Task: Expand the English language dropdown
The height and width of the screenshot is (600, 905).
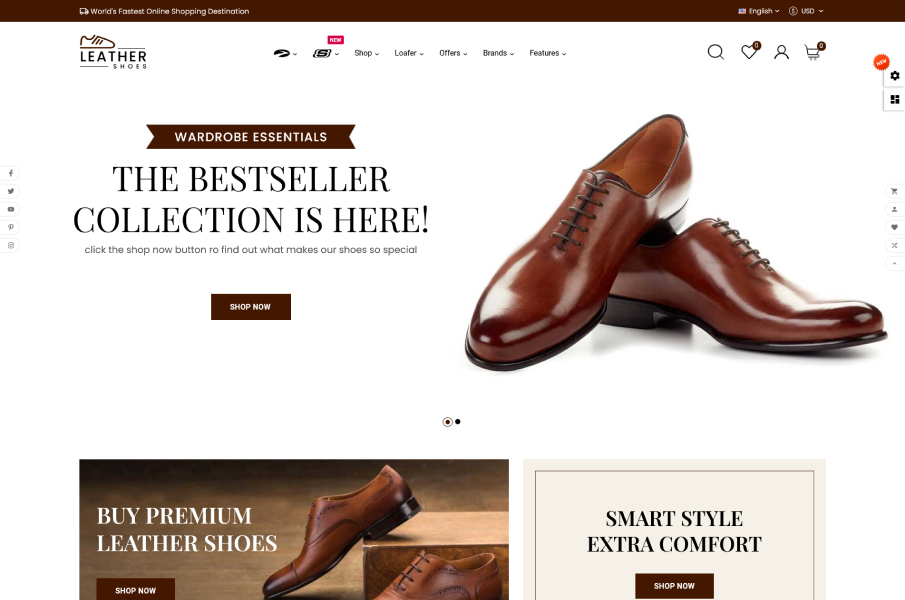Action: pos(759,11)
